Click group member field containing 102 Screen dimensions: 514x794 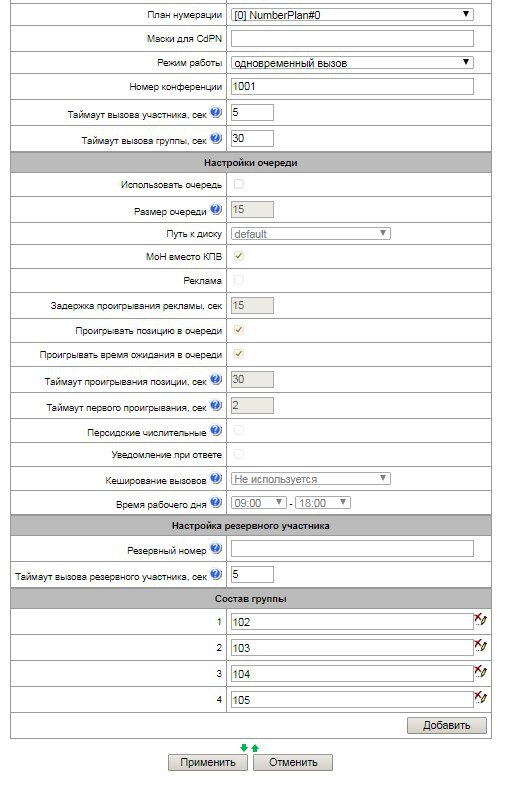click(x=352, y=621)
